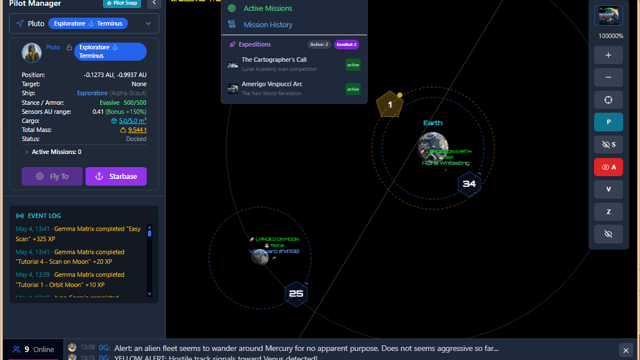Click the Pluto pilot name link
Screen dimensions: 640x360
point(53,47)
